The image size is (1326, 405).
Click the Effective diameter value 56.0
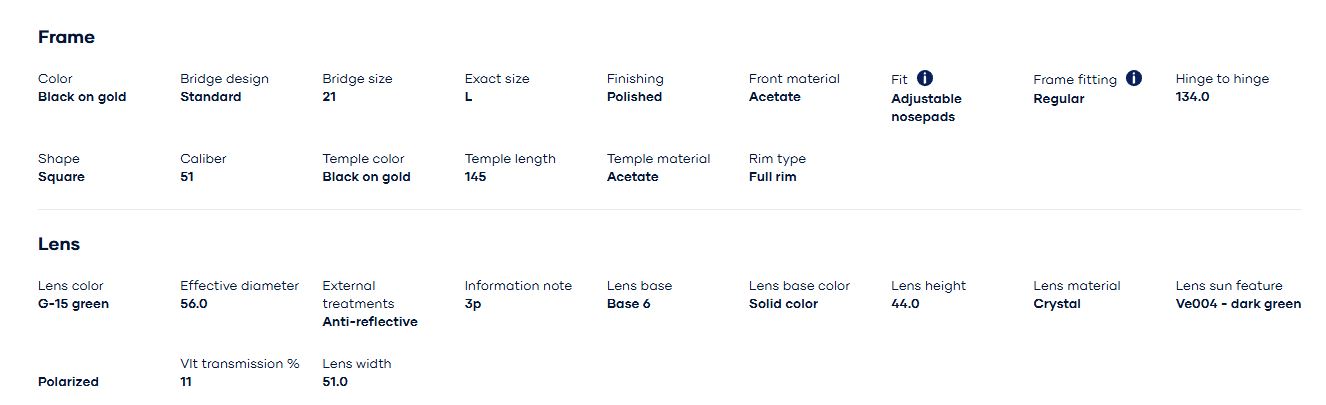[x=194, y=304]
